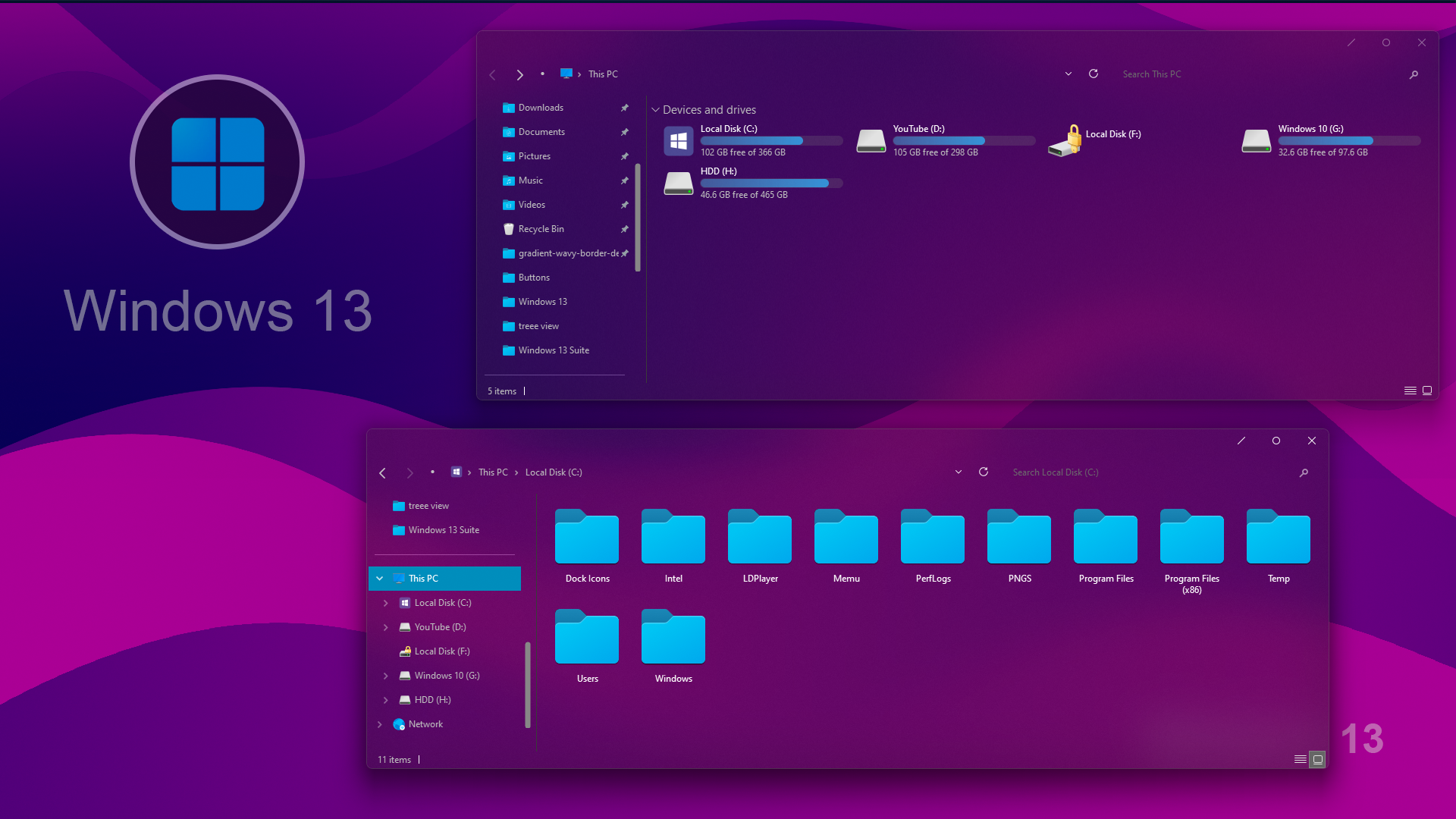
Task: Select YouTube (D:) drive icon
Action: [871, 141]
